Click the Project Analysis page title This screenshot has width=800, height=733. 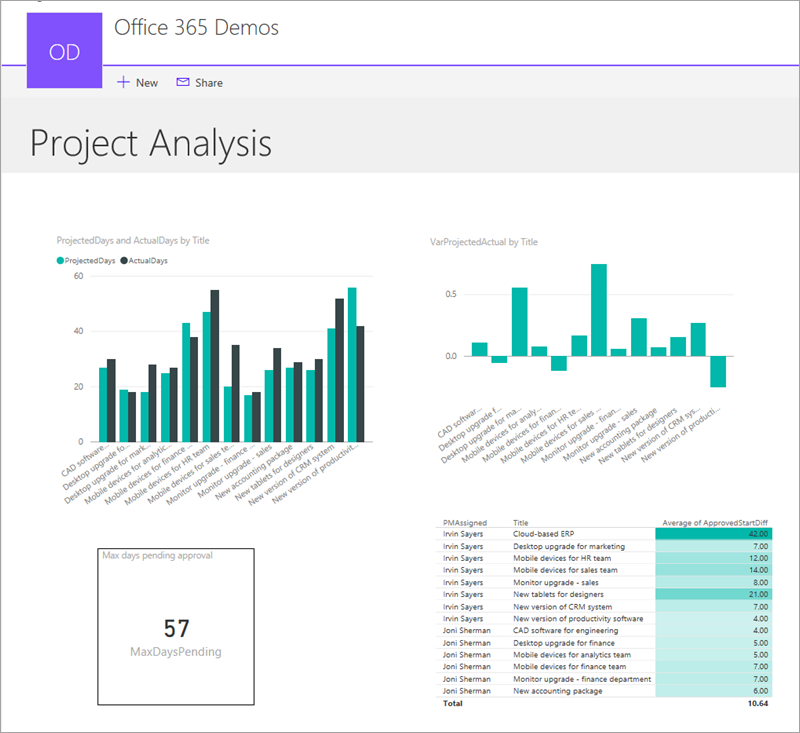(x=151, y=143)
